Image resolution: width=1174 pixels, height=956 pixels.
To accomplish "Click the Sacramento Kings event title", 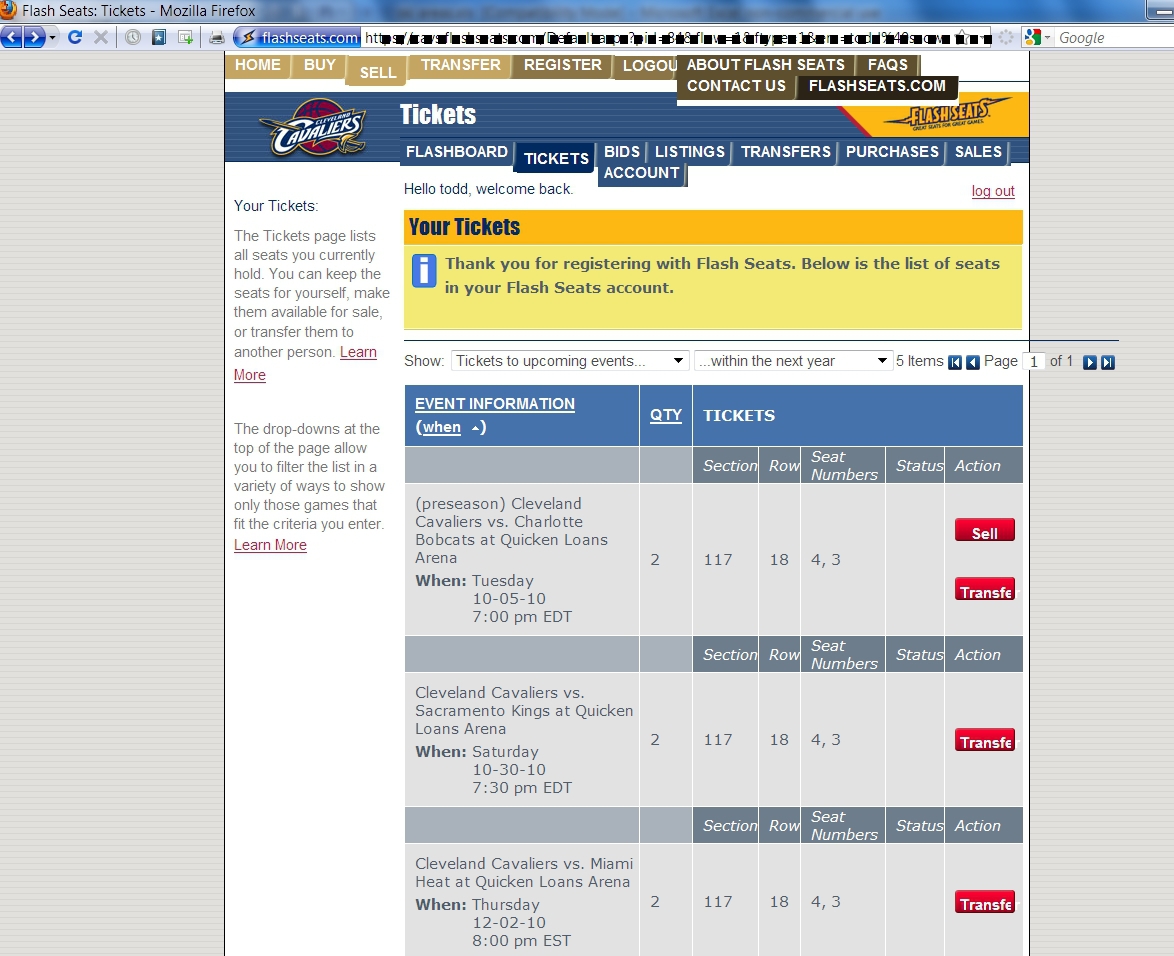I will [524, 710].
